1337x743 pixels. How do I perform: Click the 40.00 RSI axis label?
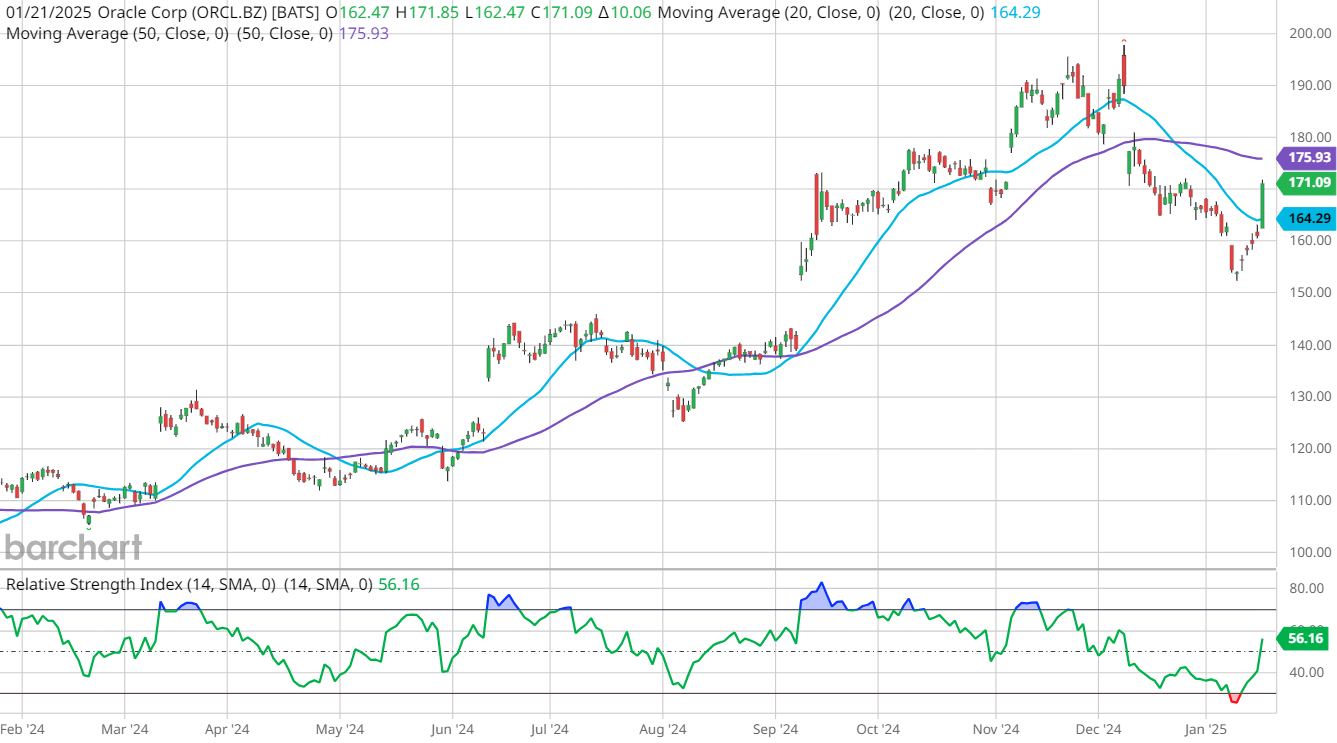coord(1305,672)
